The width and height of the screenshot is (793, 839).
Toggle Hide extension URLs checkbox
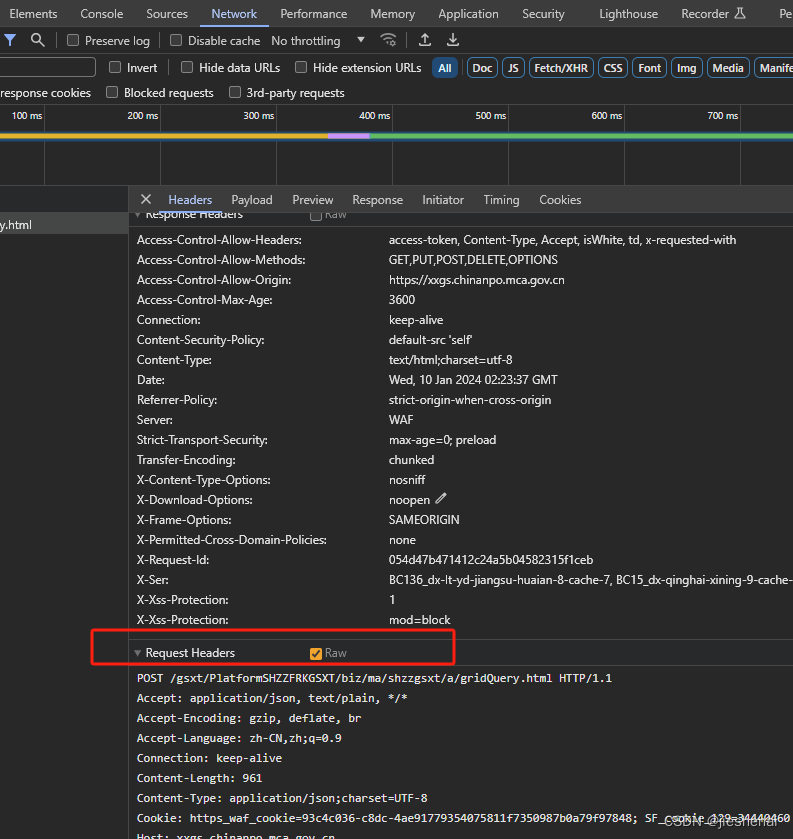(x=301, y=67)
